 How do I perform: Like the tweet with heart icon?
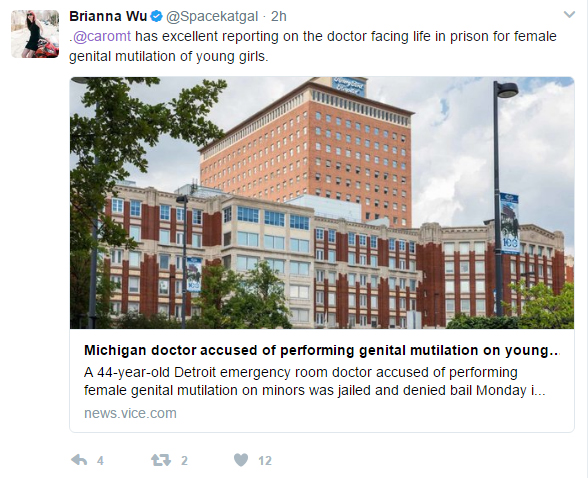click(x=241, y=460)
